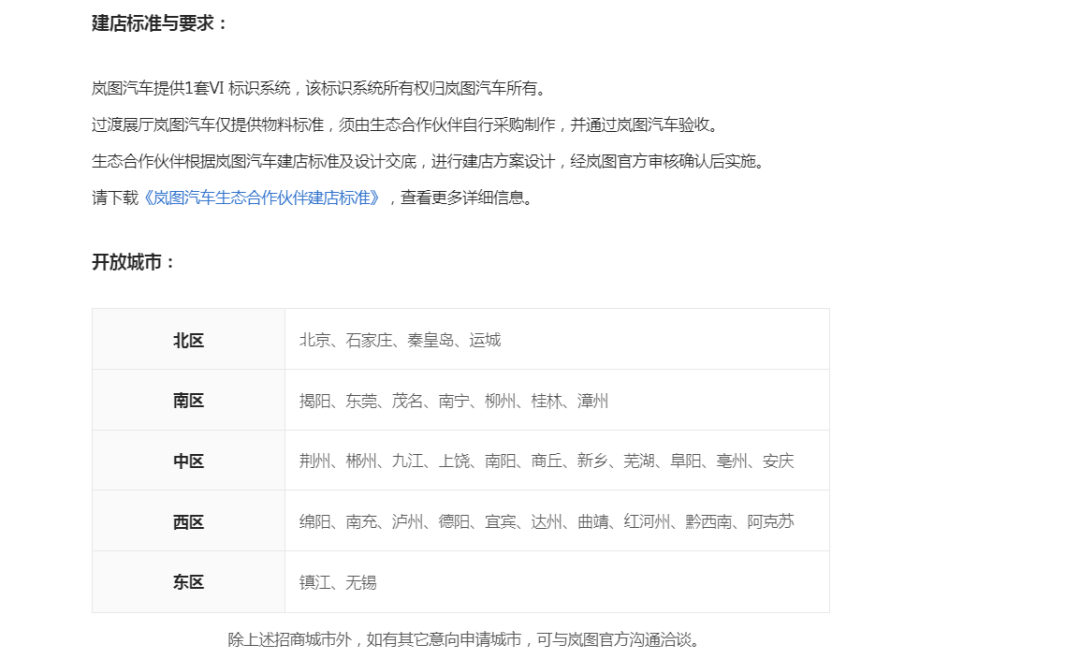Image resolution: width=1080 pixels, height=659 pixels.
Task: Click the 中区 row header cell
Action: [189, 461]
